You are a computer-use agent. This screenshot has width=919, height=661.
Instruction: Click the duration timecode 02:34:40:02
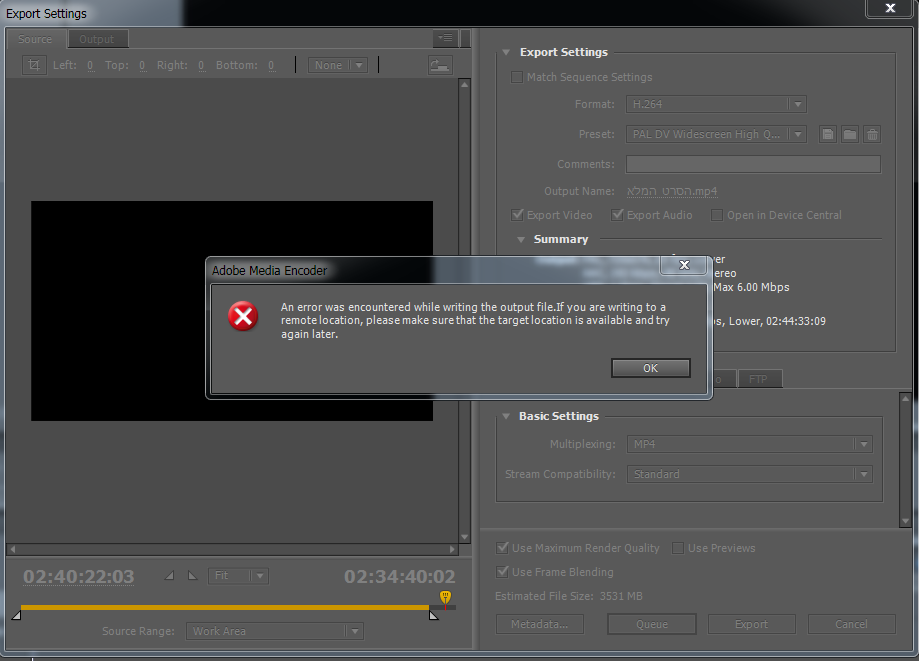400,577
